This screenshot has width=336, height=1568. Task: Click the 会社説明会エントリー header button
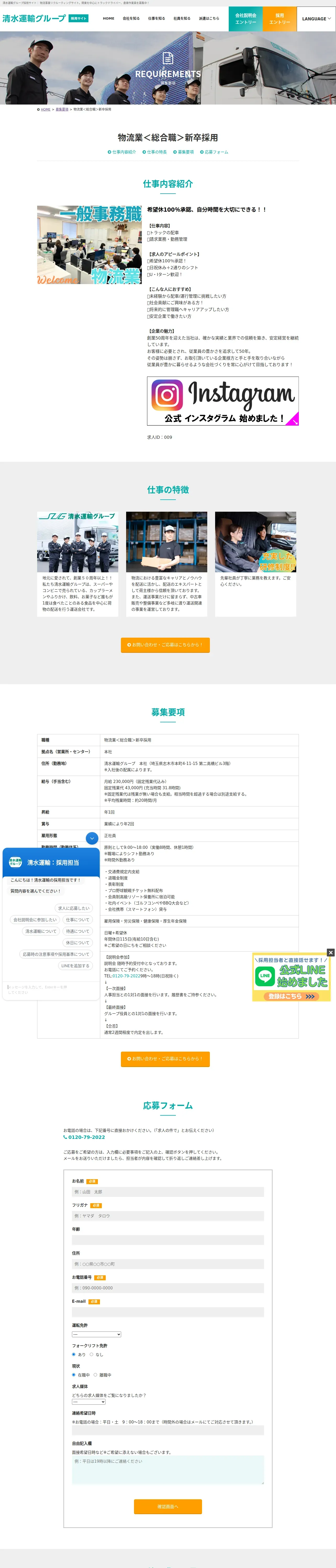246,19
